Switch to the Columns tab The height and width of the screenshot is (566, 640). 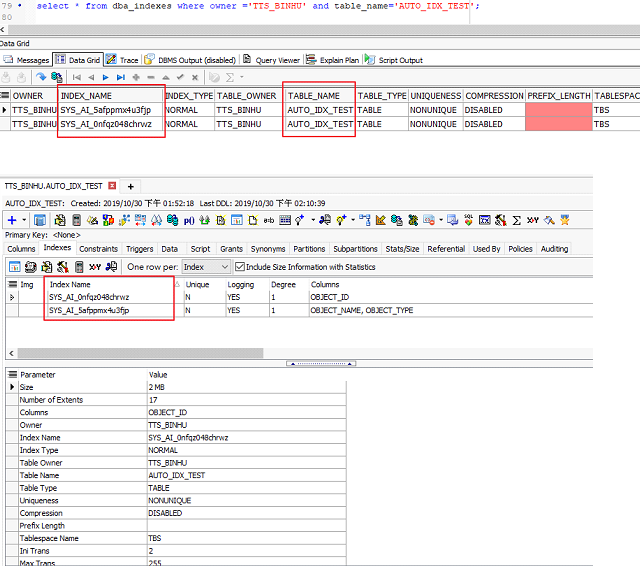click(21, 249)
